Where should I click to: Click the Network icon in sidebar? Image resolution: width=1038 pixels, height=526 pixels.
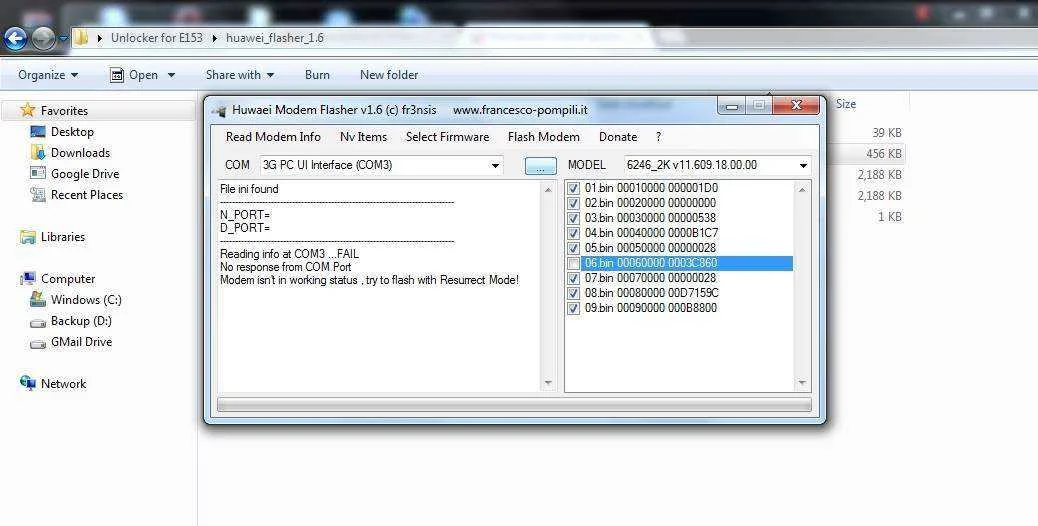(28, 383)
